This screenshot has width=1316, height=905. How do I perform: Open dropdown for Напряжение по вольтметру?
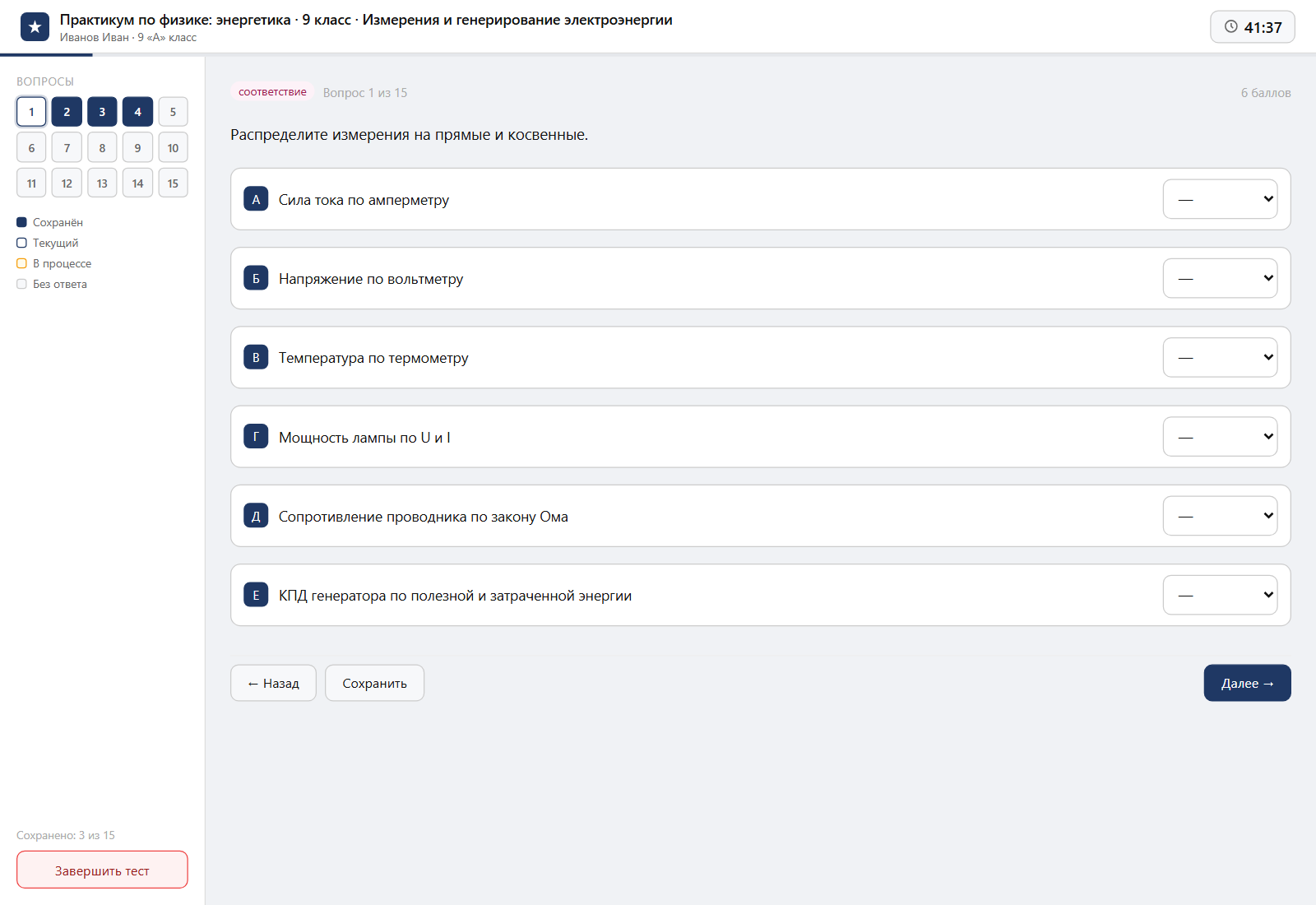1220,278
